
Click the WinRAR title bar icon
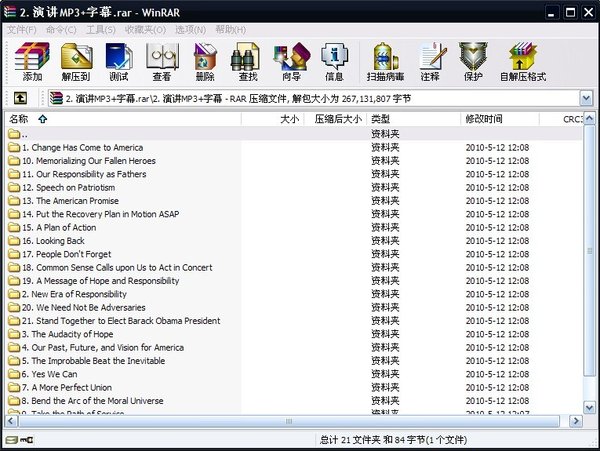pyautogui.click(x=10, y=11)
